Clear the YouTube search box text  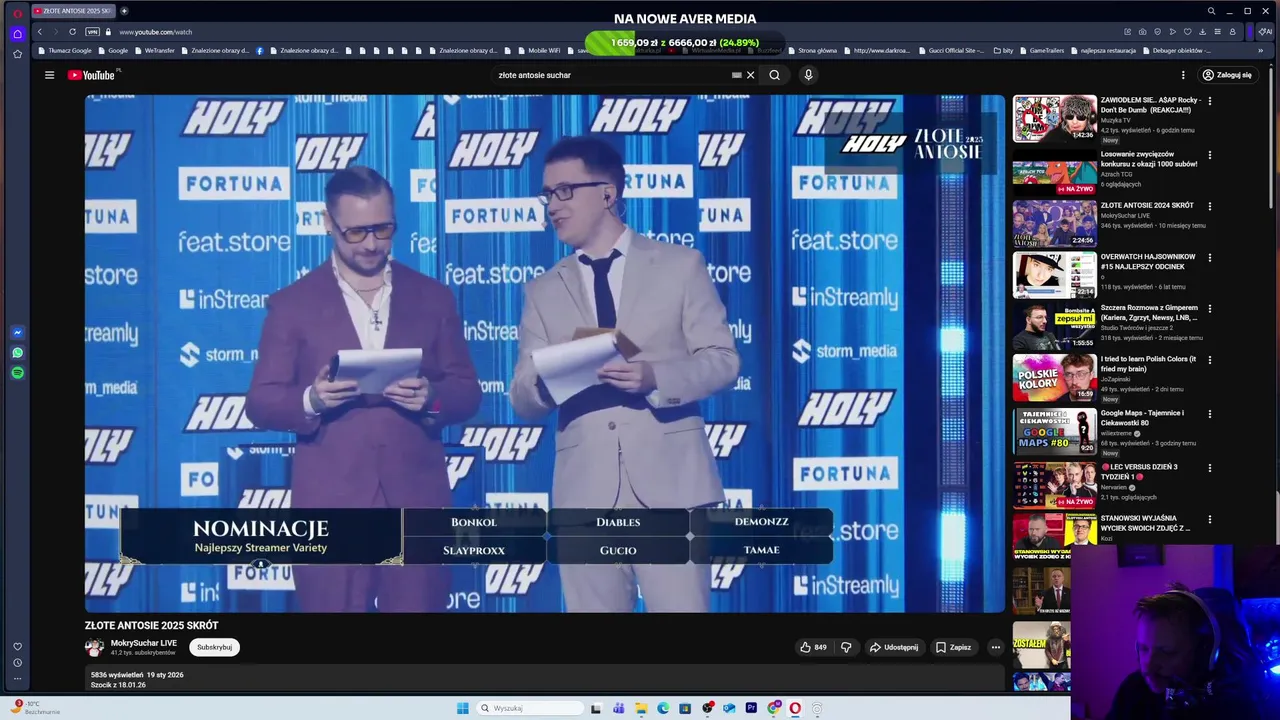[750, 75]
